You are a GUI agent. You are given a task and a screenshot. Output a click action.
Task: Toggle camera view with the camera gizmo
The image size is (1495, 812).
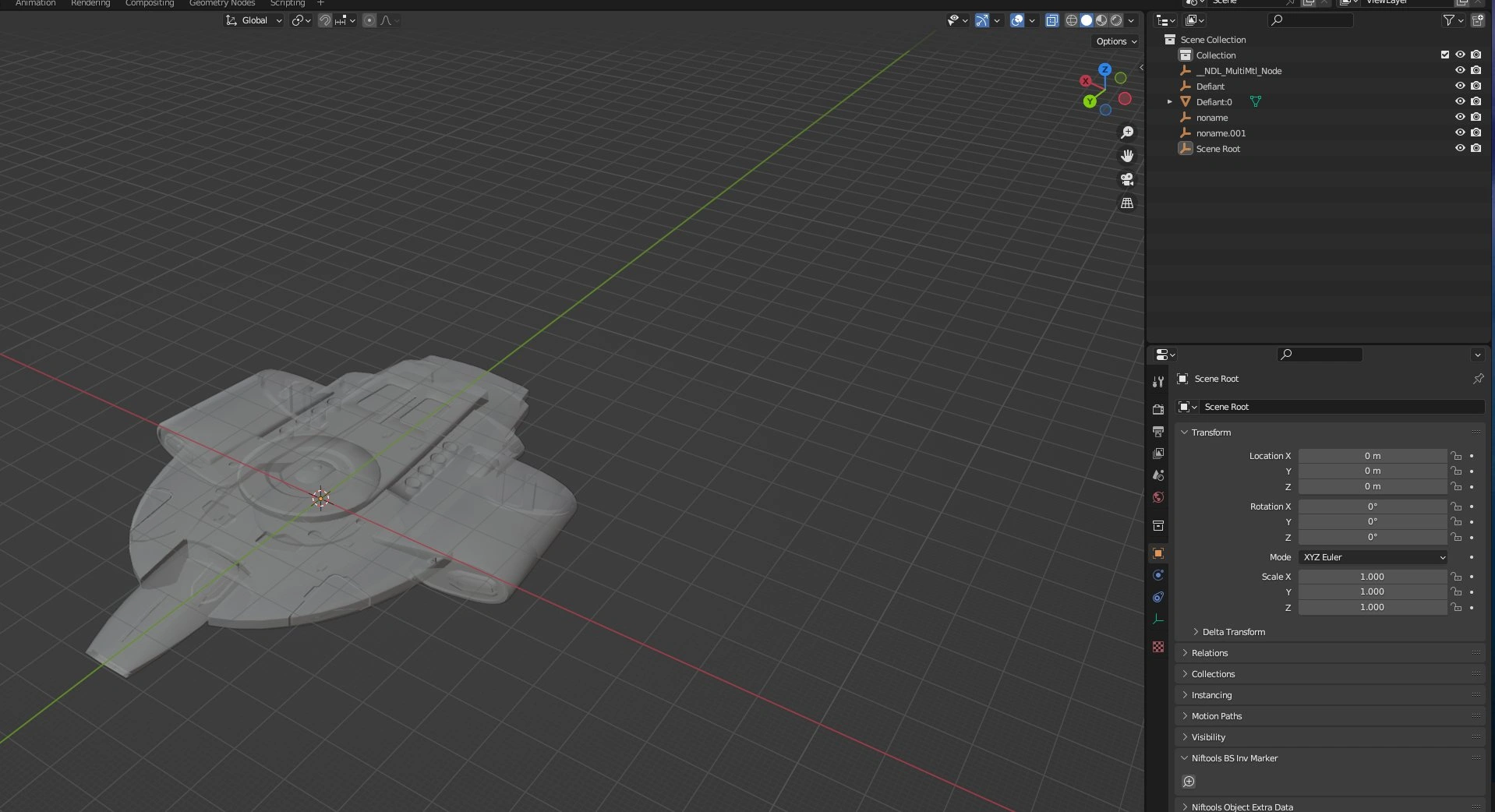1127,180
